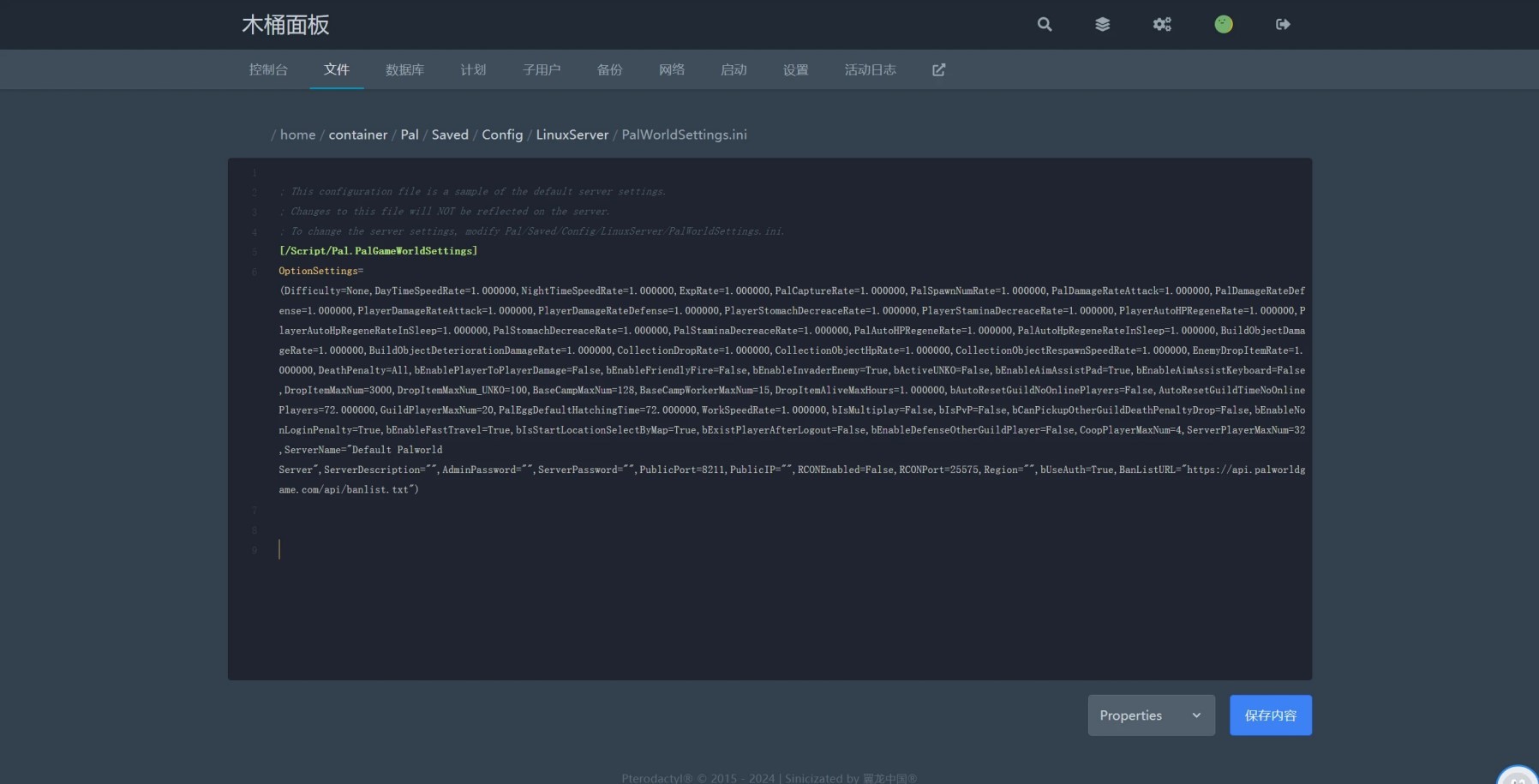The image size is (1539, 784).
Task: Click the home breadcrumb segment
Action: tap(297, 135)
